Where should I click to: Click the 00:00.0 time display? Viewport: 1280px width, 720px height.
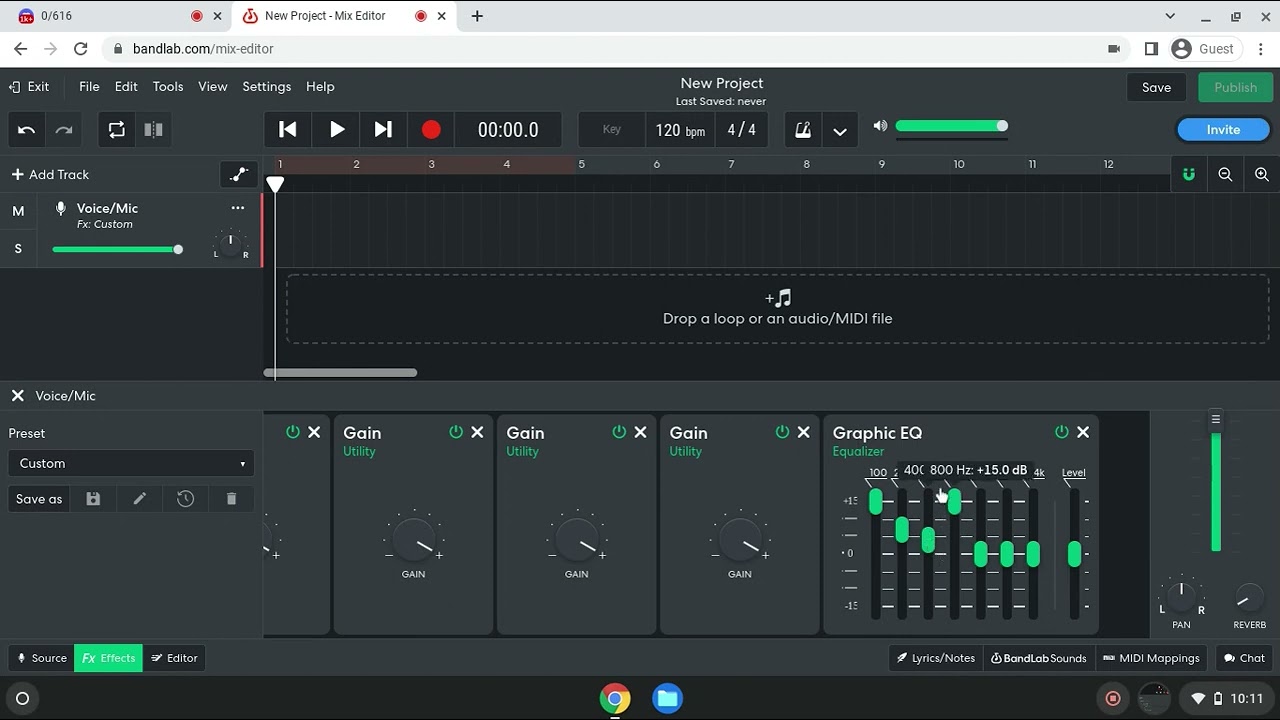click(x=508, y=130)
